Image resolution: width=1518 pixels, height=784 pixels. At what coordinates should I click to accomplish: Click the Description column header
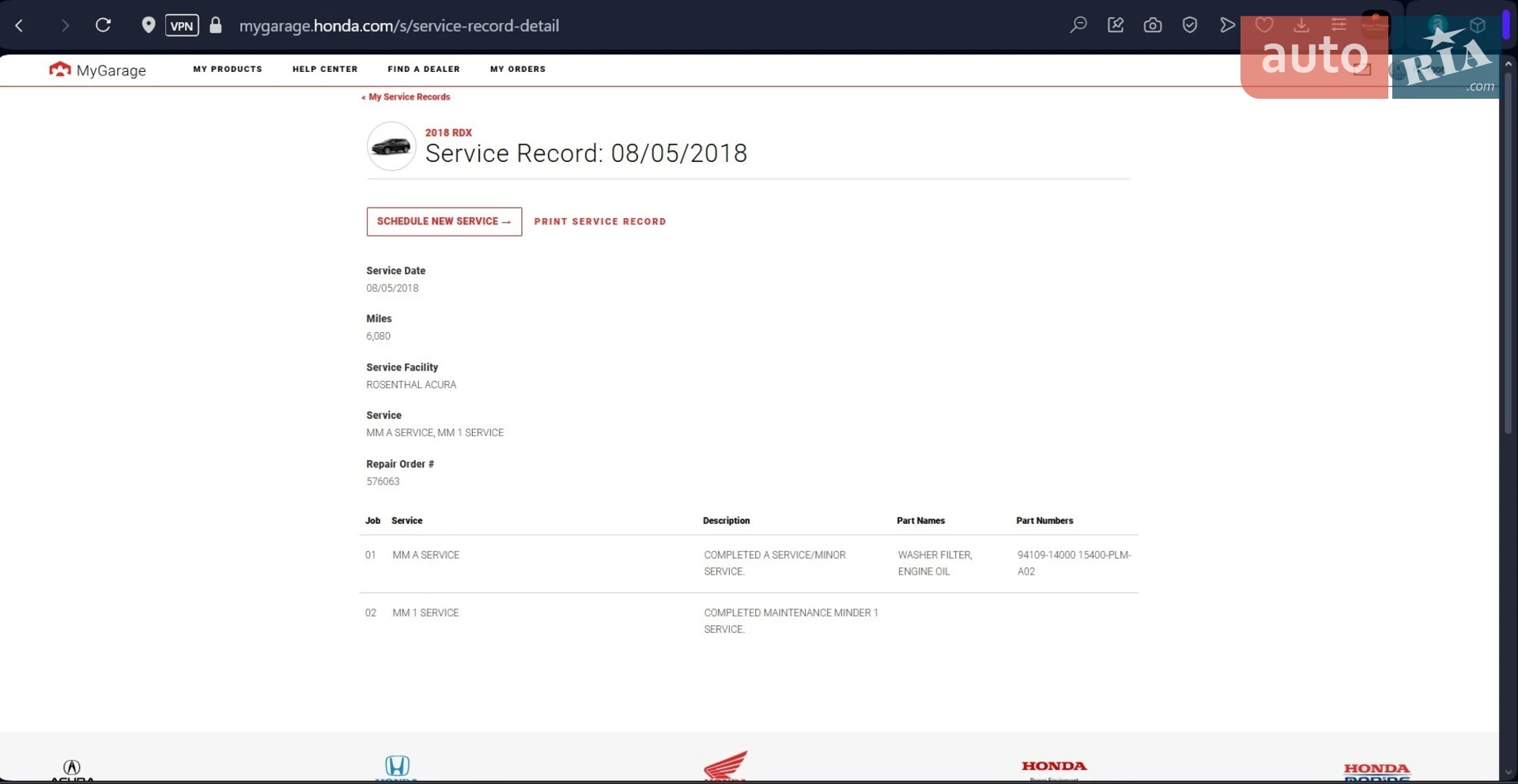(727, 521)
